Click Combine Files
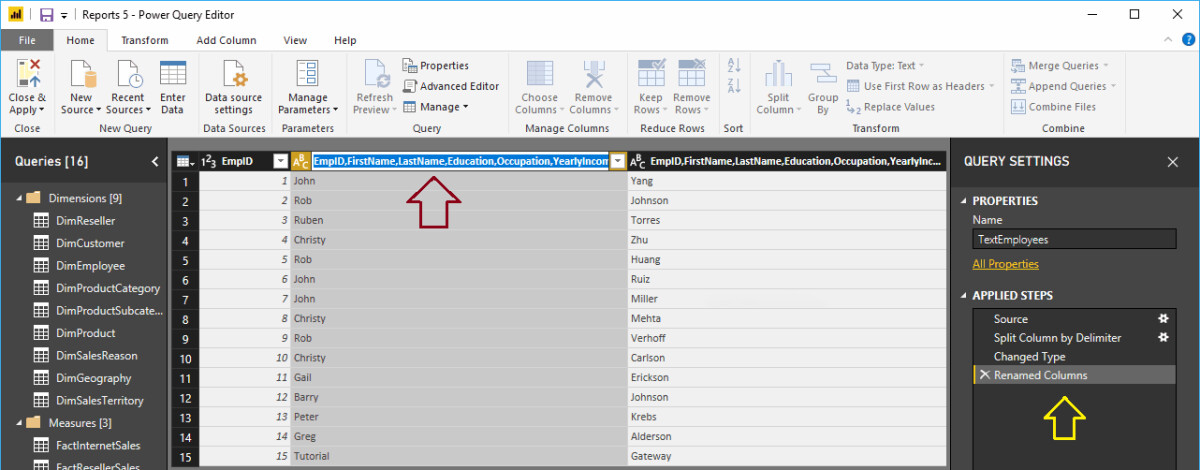1200x470 pixels. coord(1054,107)
